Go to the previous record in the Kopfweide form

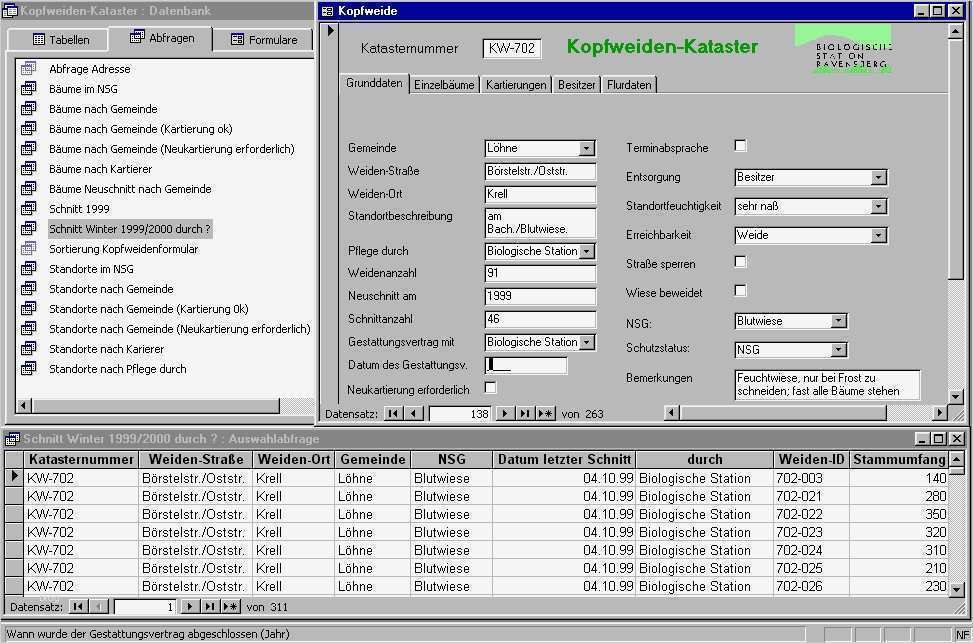pyautogui.click(x=414, y=413)
